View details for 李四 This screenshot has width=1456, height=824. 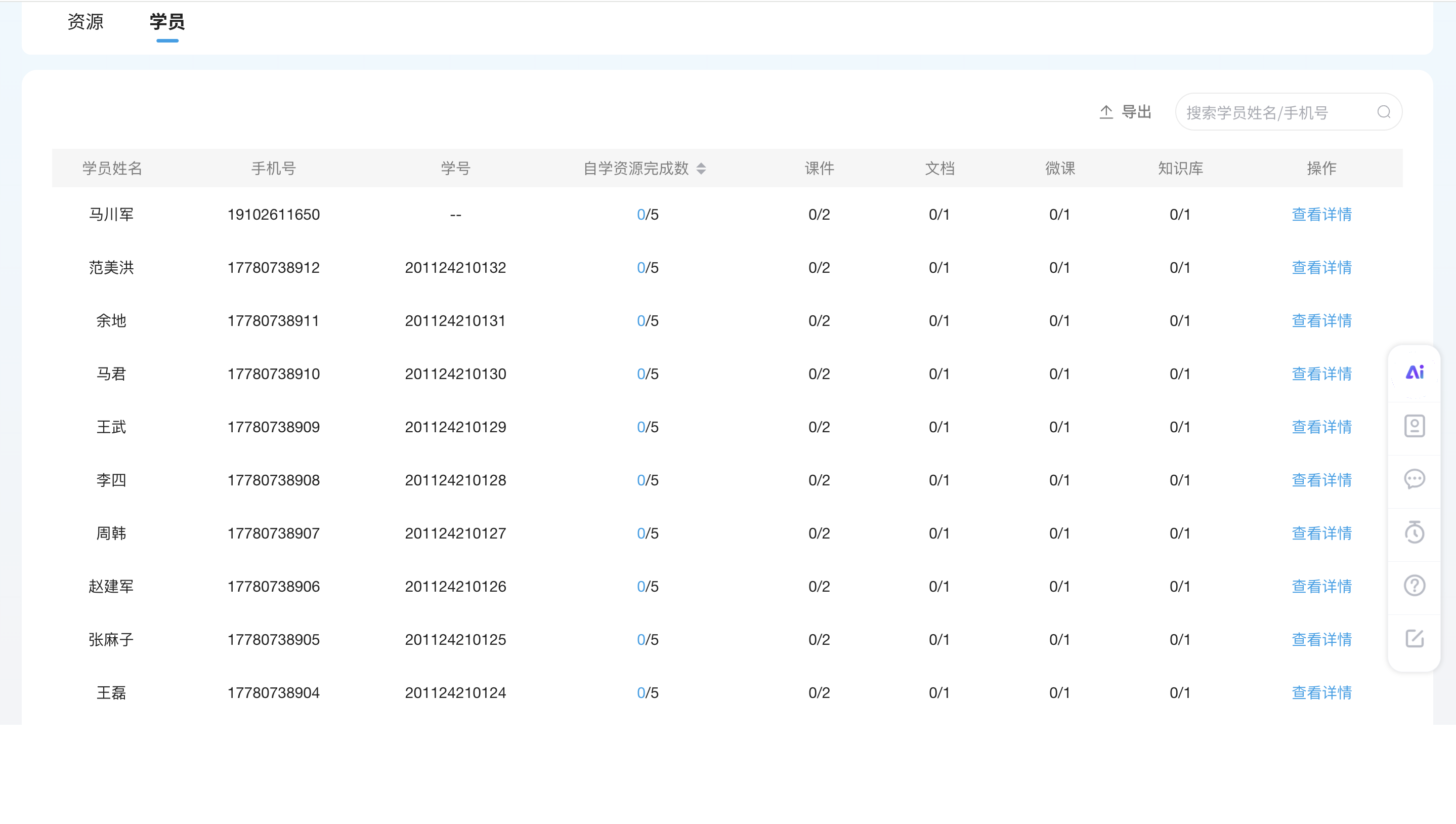pyautogui.click(x=1321, y=480)
